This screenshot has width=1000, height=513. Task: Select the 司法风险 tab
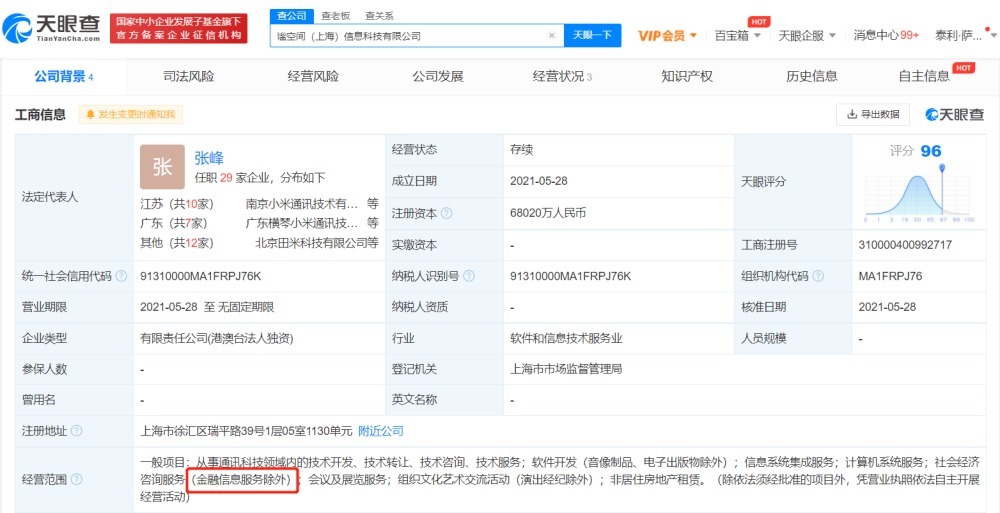point(189,77)
